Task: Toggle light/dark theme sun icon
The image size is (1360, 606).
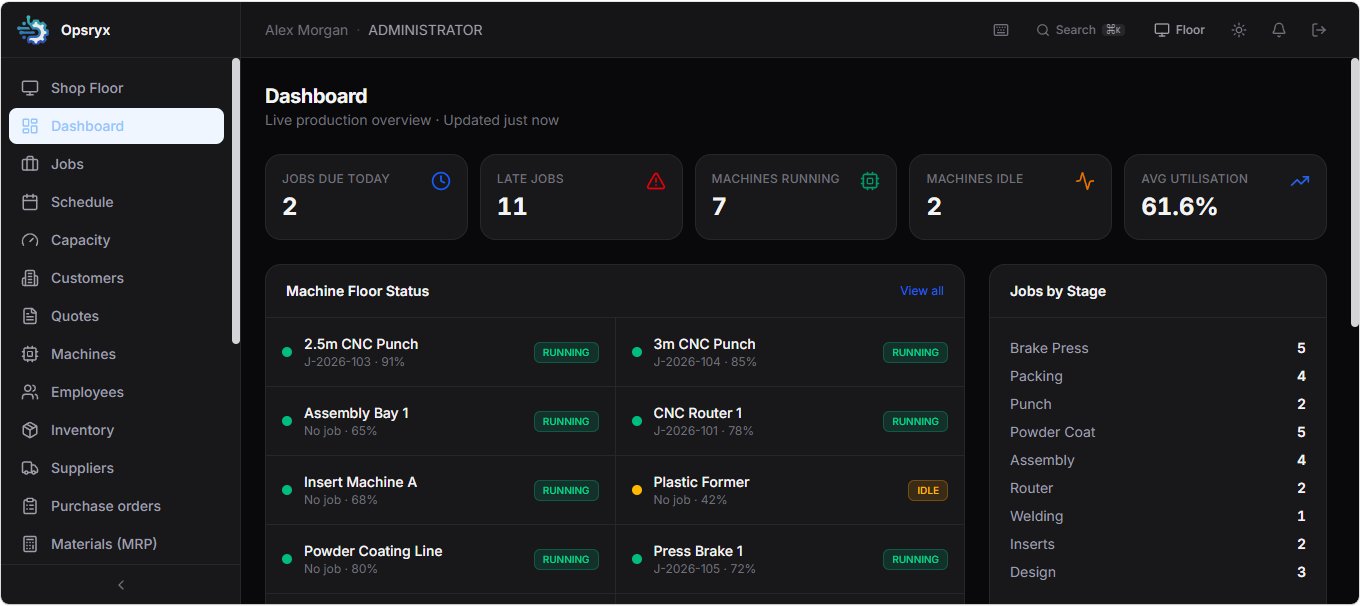Action: coord(1239,30)
